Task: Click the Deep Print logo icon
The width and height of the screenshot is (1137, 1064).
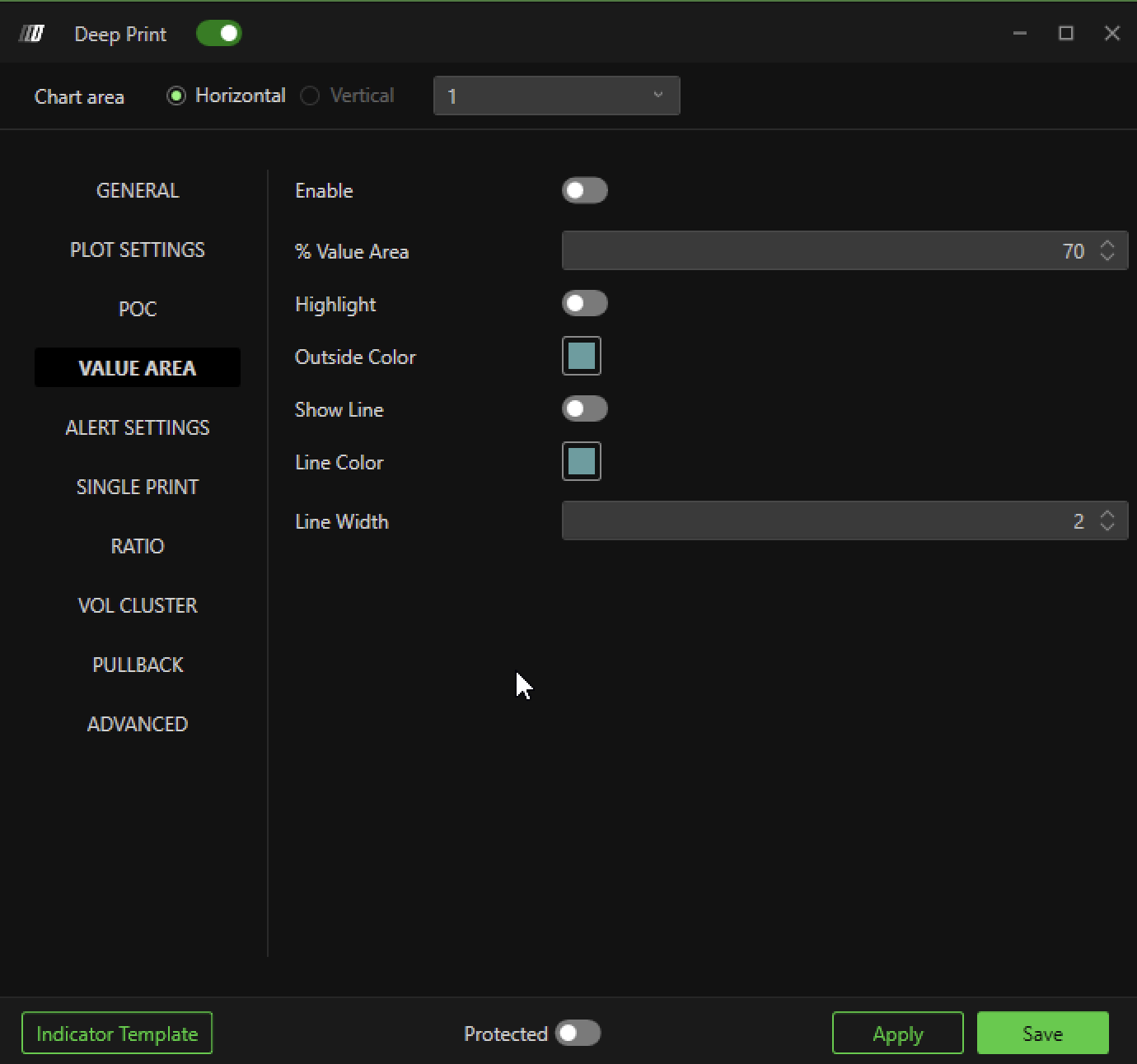Action: point(31,34)
